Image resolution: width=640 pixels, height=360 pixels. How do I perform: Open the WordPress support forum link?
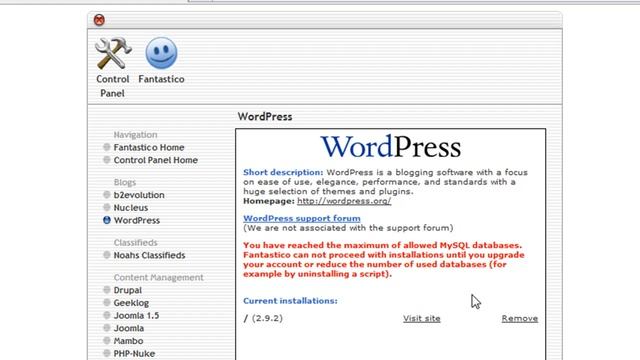pyautogui.click(x=302, y=218)
